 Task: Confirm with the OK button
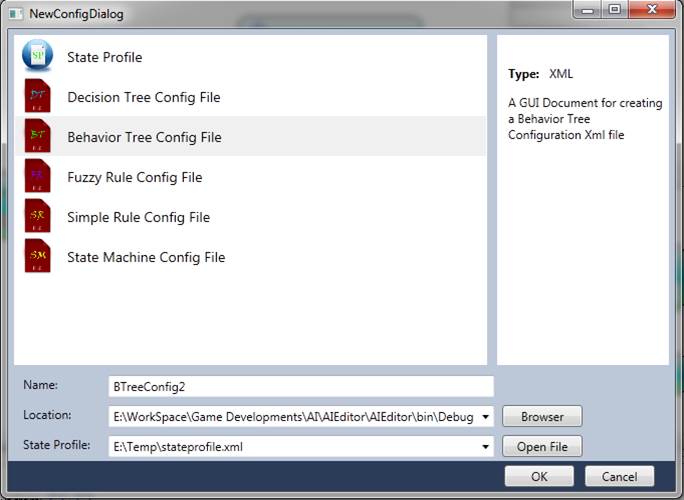coord(539,476)
